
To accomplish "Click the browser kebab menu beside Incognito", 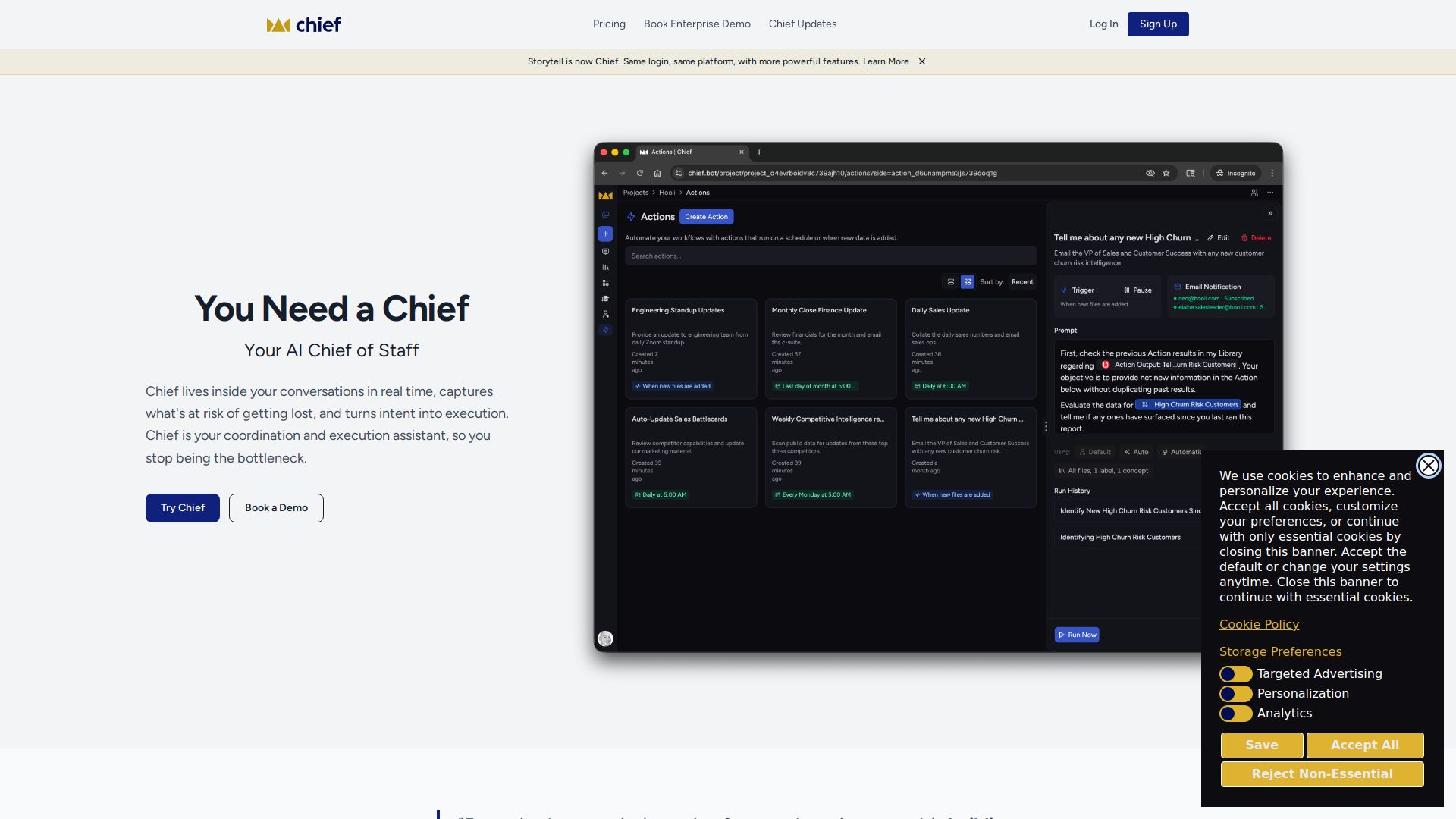I will [x=1272, y=173].
